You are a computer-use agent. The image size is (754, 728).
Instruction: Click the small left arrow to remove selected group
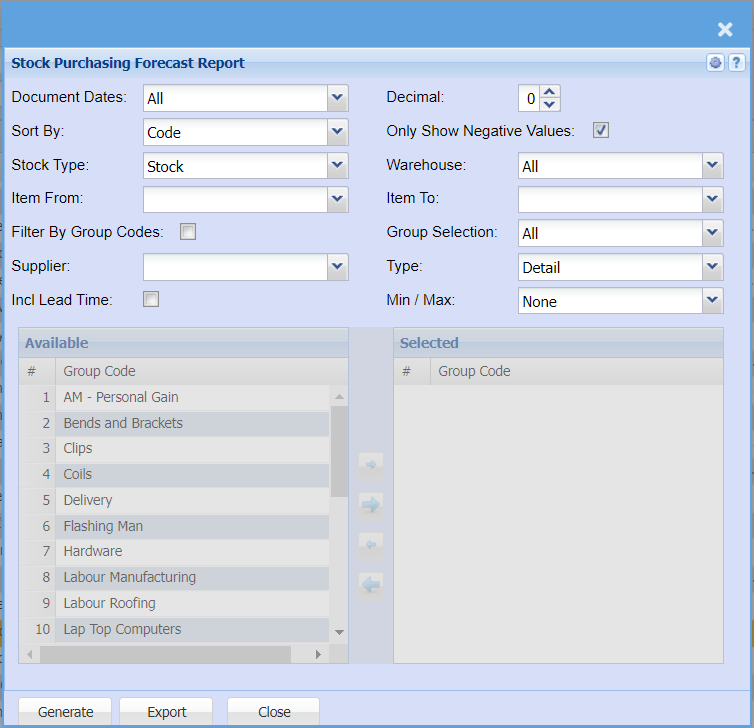(370, 544)
